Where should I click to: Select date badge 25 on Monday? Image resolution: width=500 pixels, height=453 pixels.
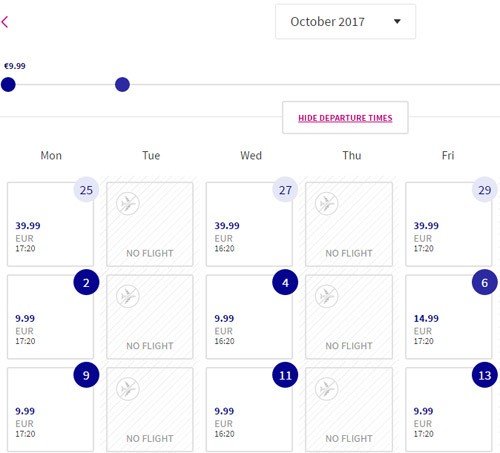coord(86,190)
